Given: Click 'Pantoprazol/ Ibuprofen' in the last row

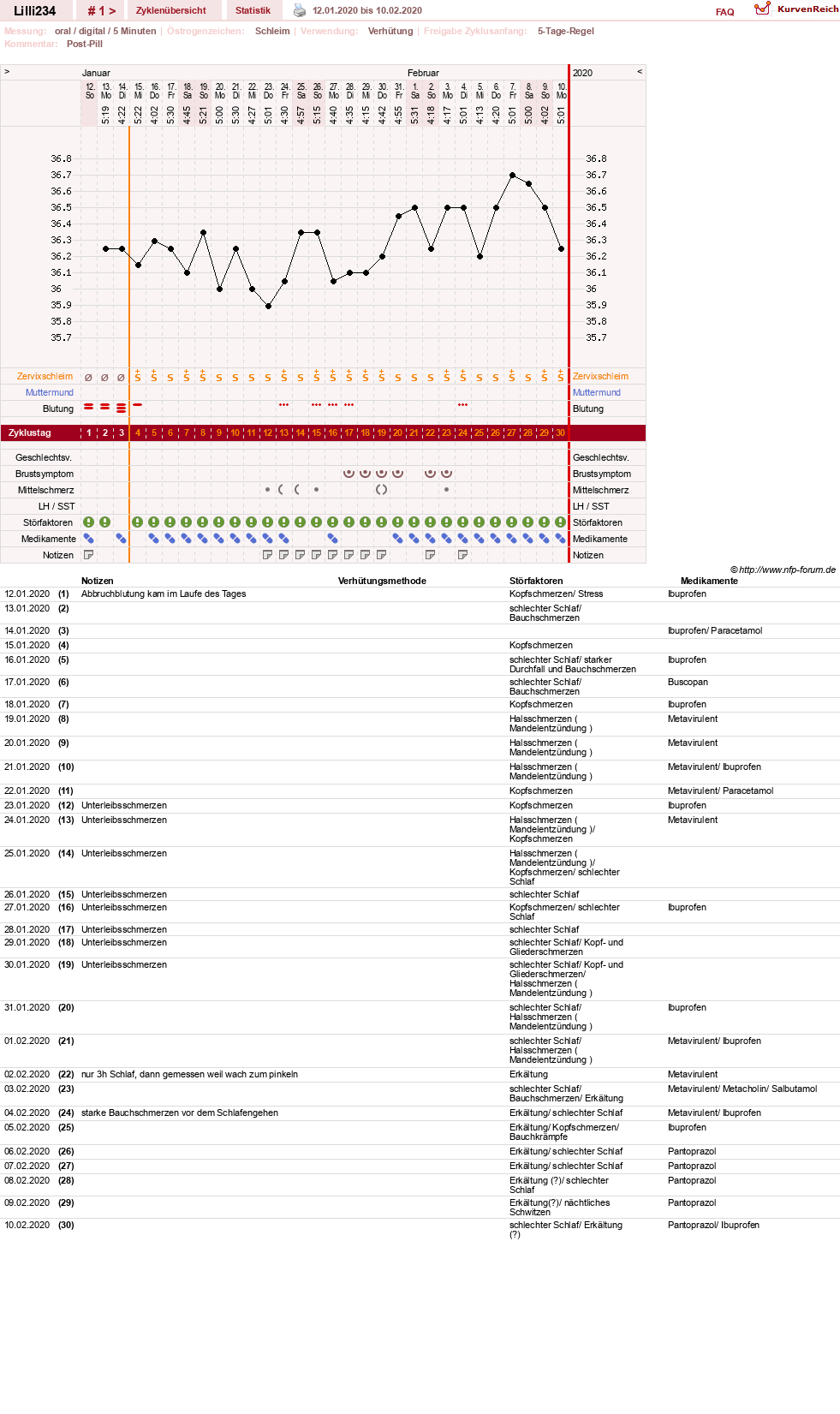Looking at the screenshot, I should tap(713, 1225).
